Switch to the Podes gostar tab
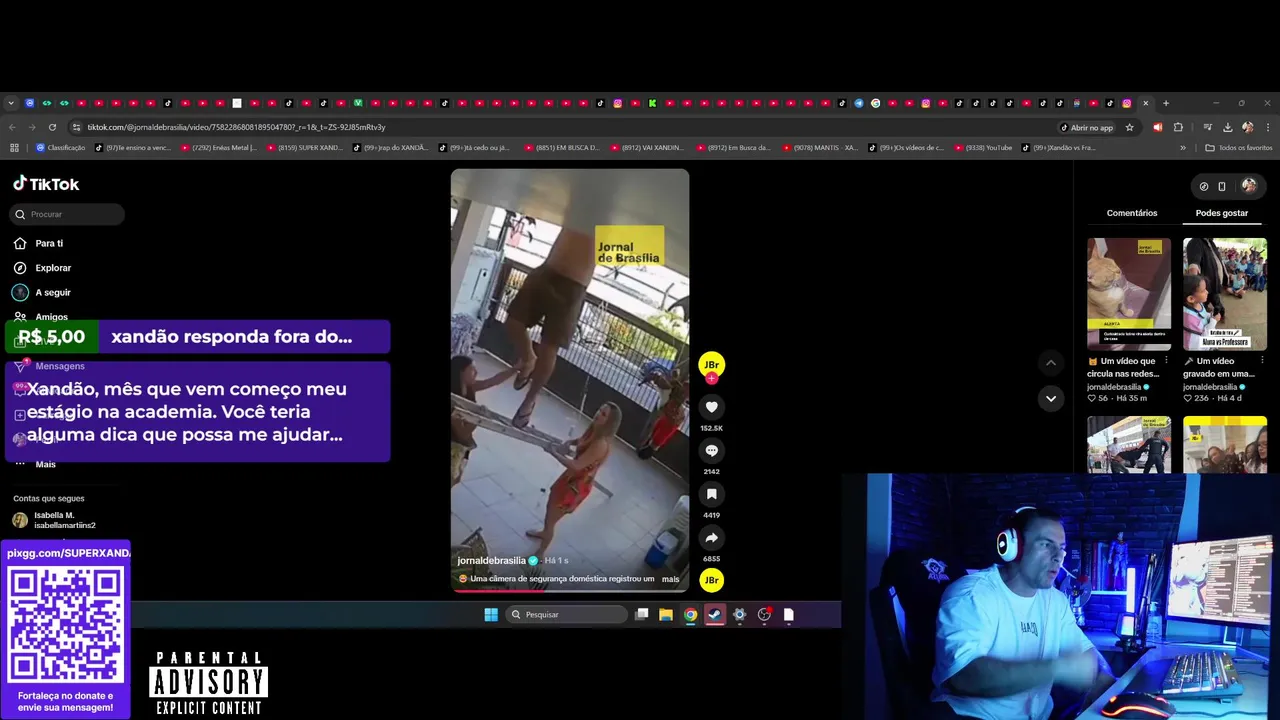1280x720 pixels. click(x=1222, y=213)
